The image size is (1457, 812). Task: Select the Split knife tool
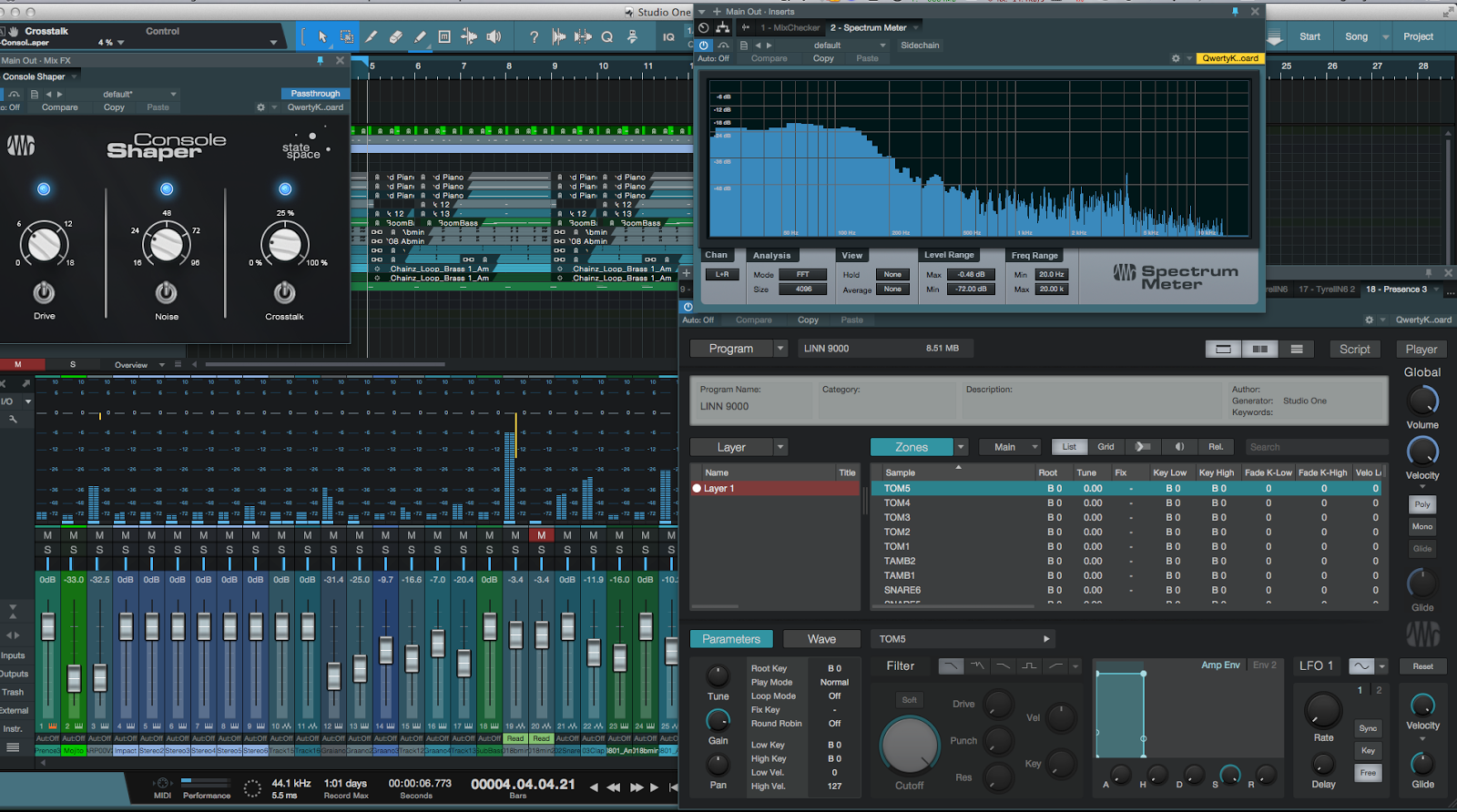(372, 36)
